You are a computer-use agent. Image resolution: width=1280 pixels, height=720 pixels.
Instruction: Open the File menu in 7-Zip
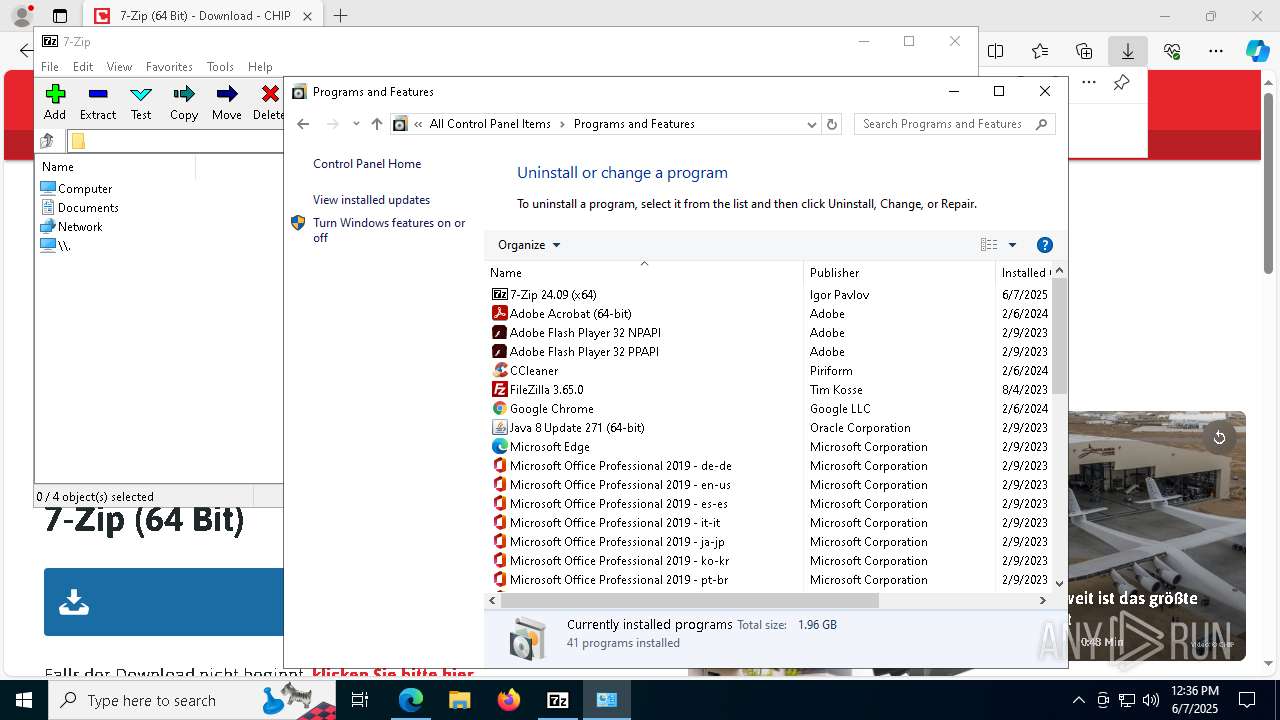(50, 67)
